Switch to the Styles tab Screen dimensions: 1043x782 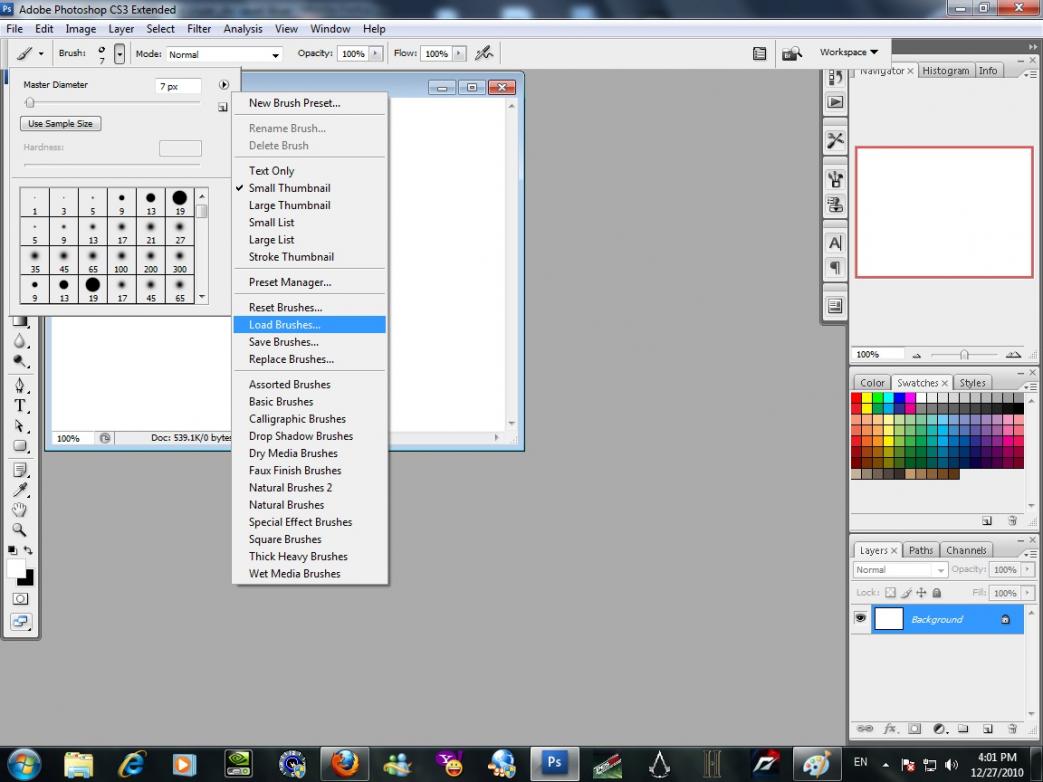coord(972,382)
